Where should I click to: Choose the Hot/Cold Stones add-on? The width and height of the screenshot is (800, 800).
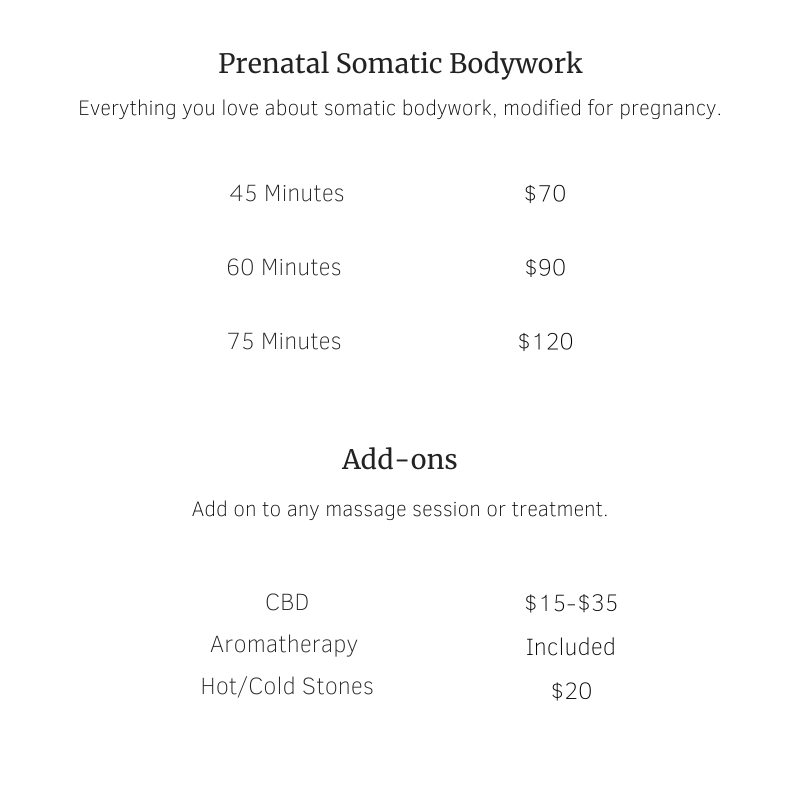(287, 687)
